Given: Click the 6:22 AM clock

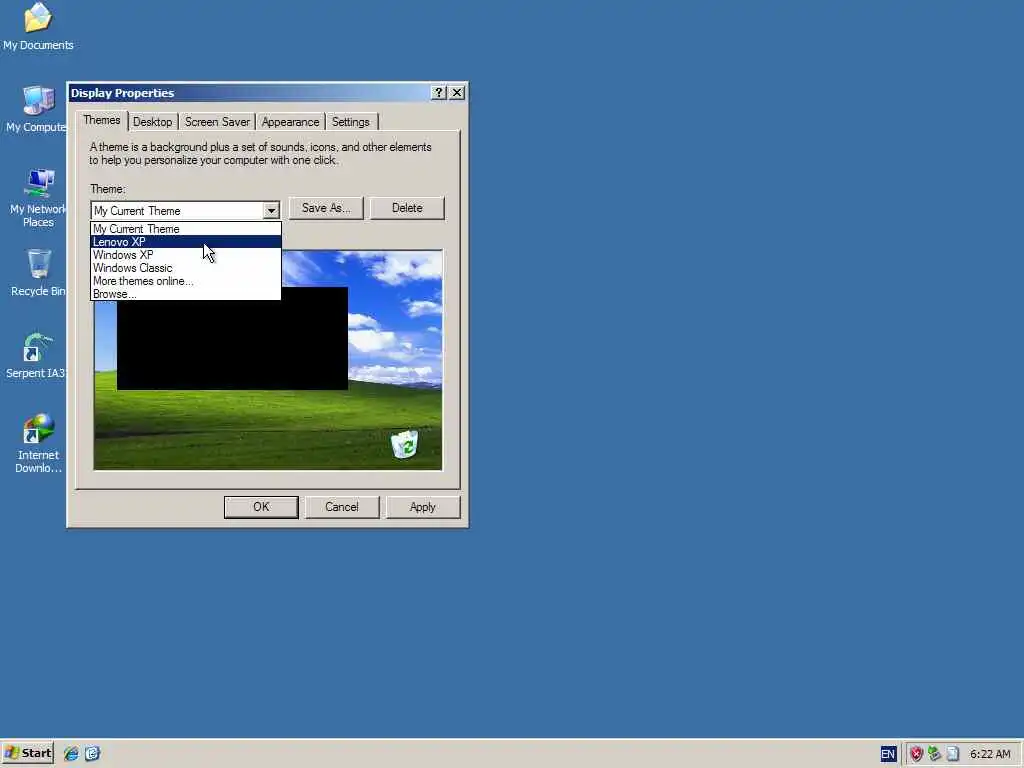Looking at the screenshot, I should pyautogui.click(x=990, y=754).
